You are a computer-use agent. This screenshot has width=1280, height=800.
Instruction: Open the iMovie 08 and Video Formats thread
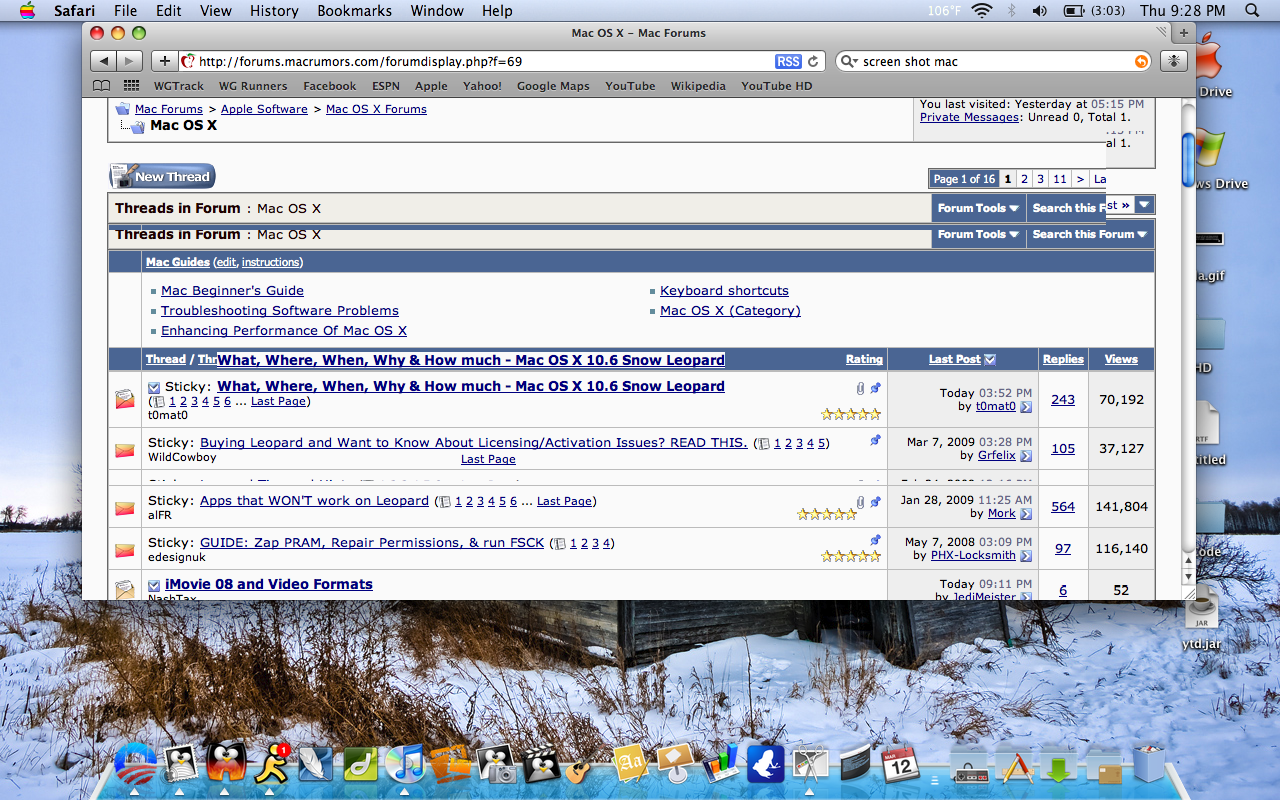tap(269, 584)
